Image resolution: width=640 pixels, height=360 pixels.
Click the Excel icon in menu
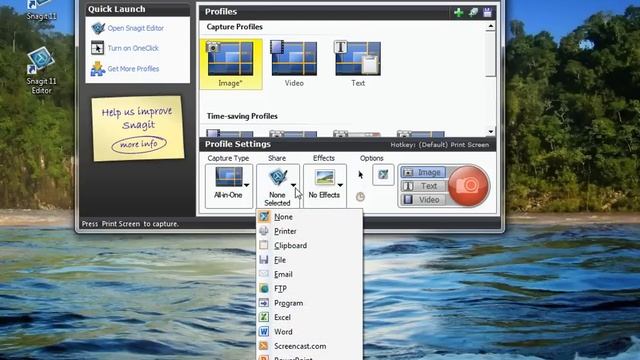pyautogui.click(x=264, y=317)
